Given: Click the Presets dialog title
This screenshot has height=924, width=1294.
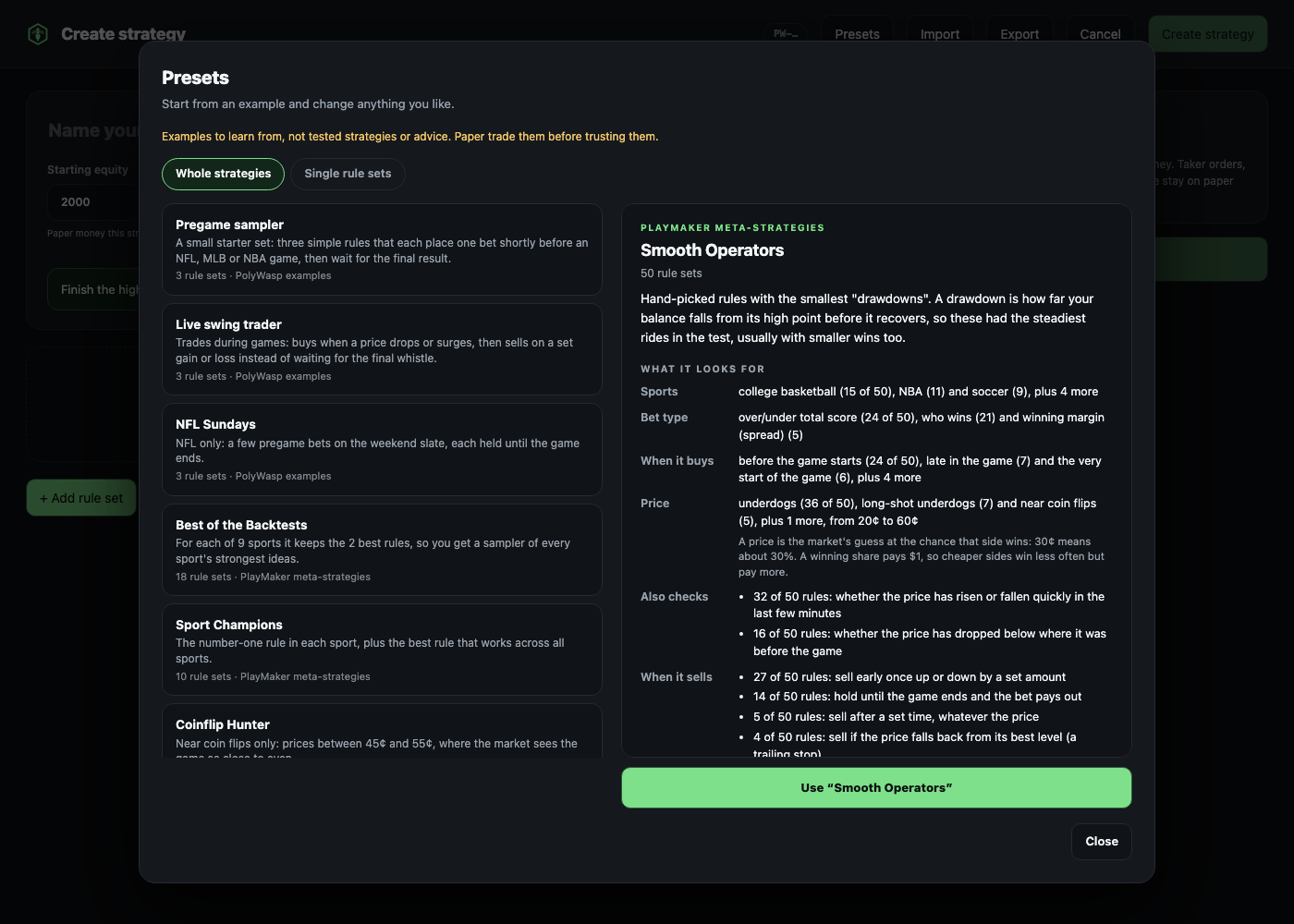Looking at the screenshot, I should pyautogui.click(x=195, y=78).
